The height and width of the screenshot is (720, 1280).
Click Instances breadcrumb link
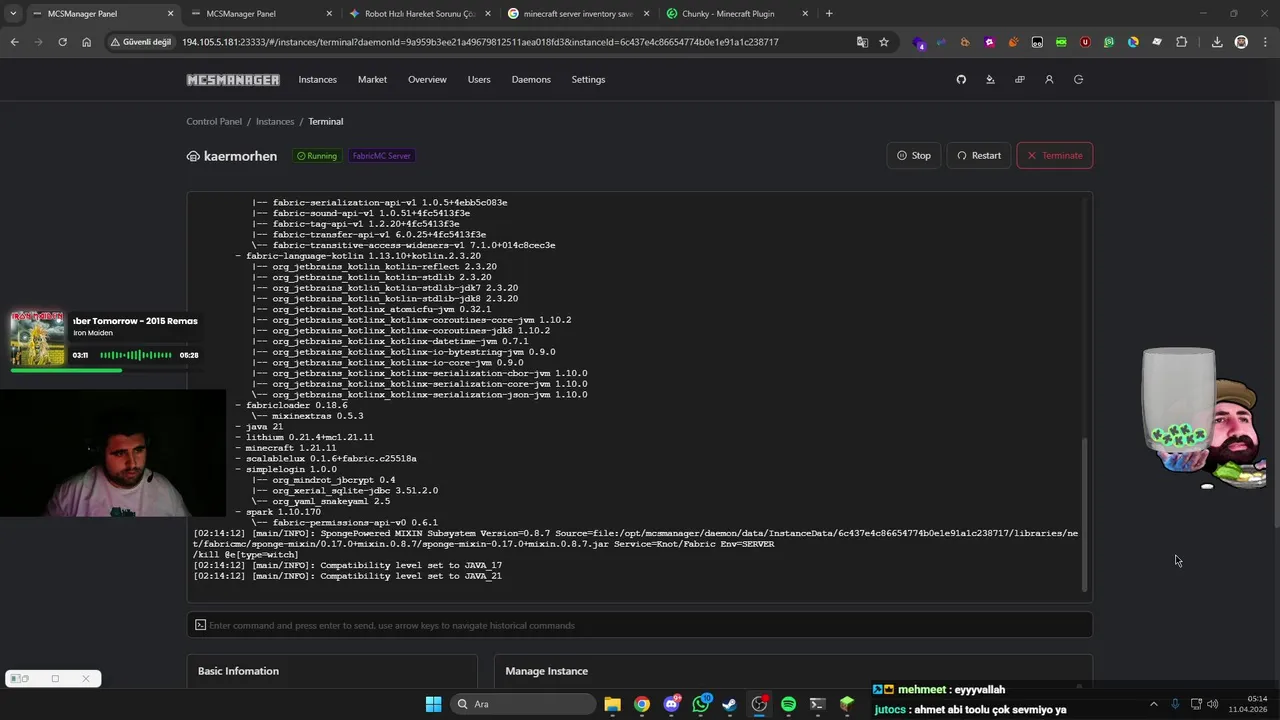[x=275, y=121]
